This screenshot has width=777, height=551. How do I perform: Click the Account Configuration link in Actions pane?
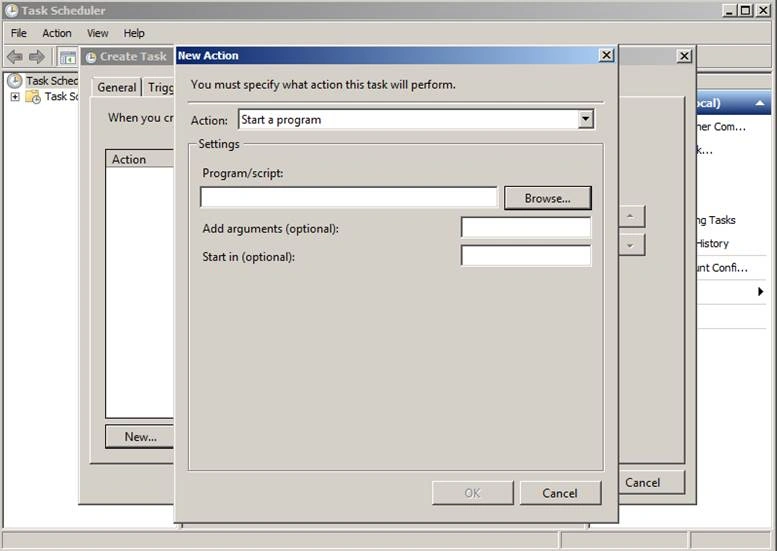tap(722, 268)
